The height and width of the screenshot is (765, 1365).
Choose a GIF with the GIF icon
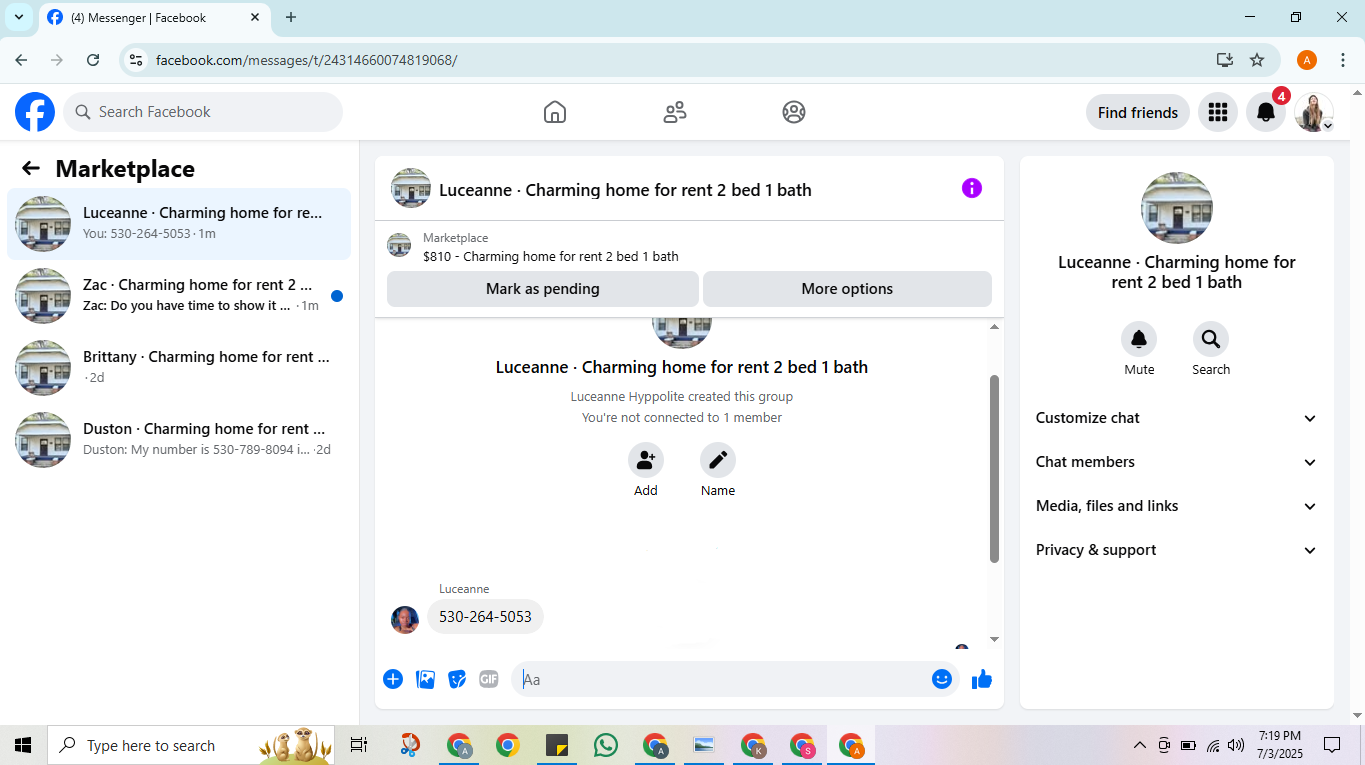tap(489, 679)
